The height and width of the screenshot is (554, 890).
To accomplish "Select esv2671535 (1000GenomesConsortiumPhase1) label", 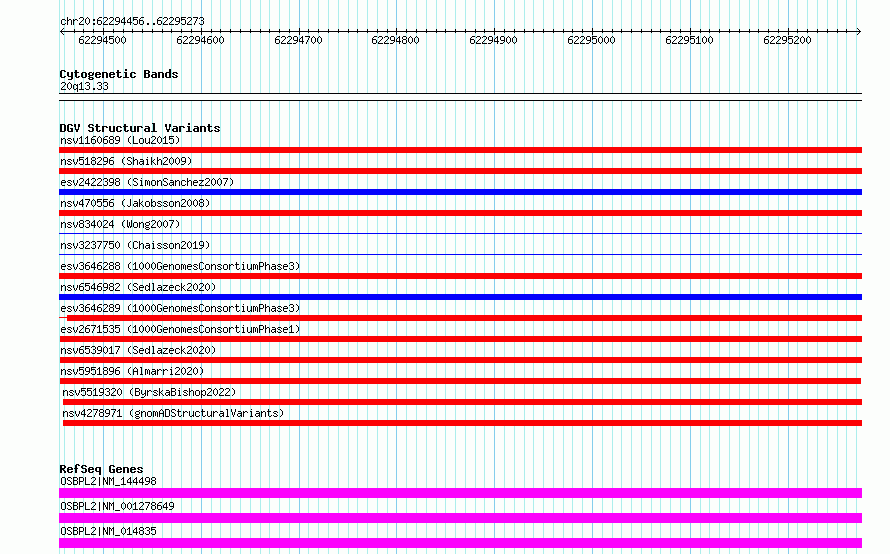I will tap(180, 329).
